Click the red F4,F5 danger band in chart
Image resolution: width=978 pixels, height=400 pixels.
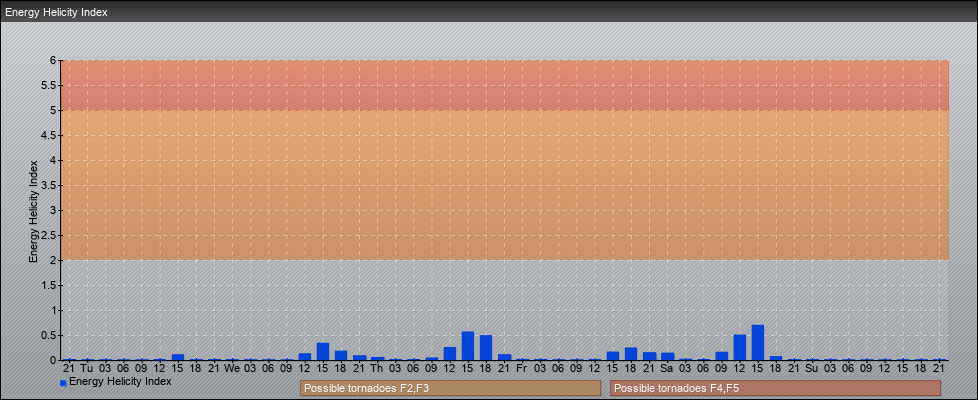pyautogui.click(x=505, y=85)
